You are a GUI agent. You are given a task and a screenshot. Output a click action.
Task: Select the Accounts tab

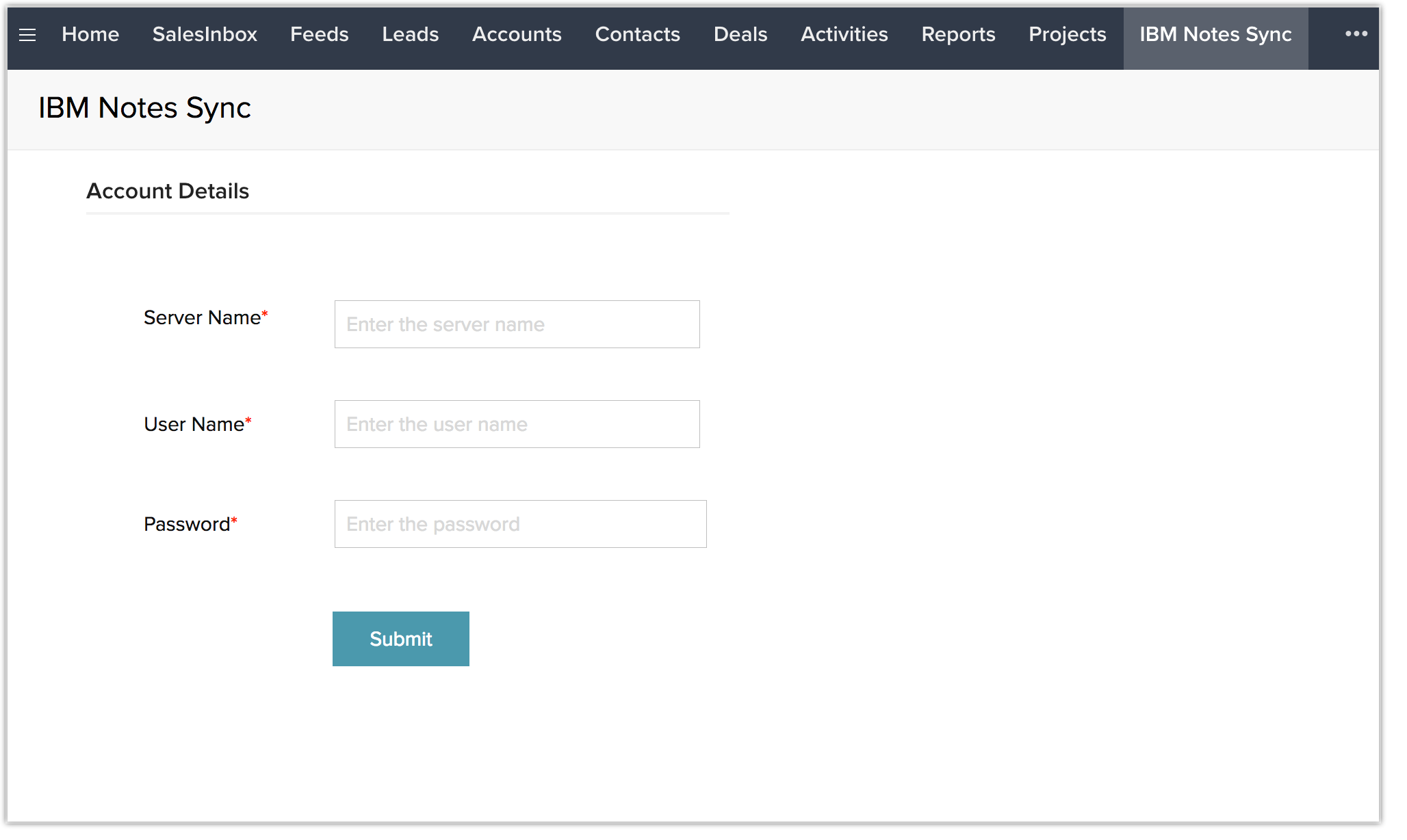coord(517,35)
